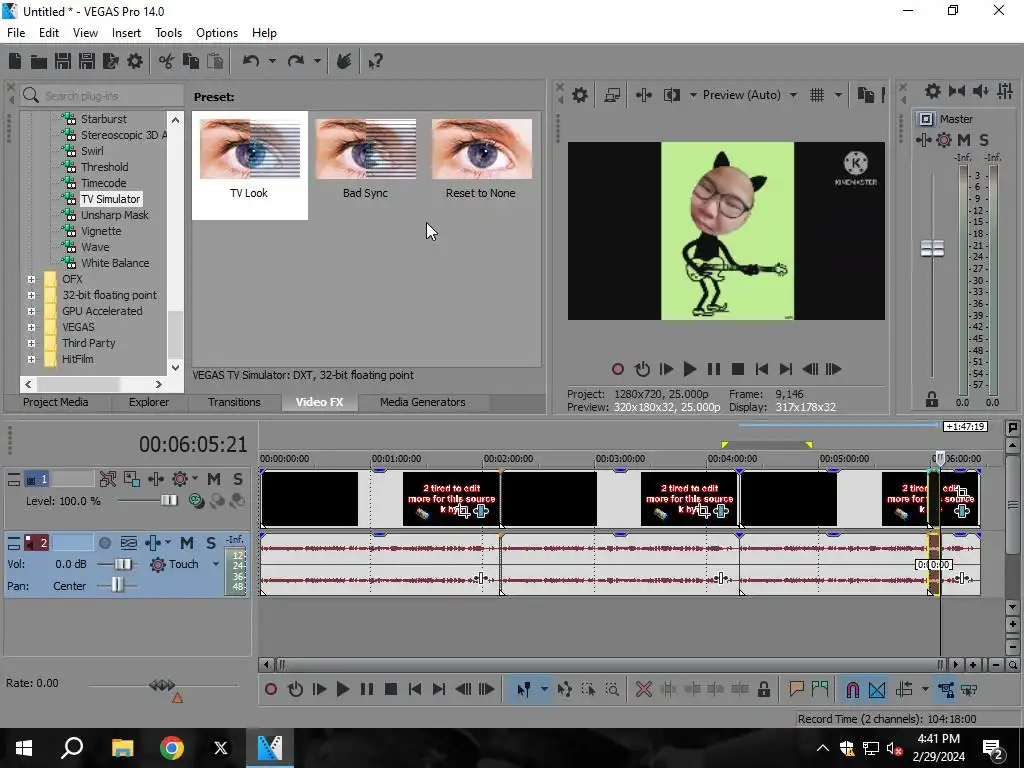Insert a region with the region icon

820,689
